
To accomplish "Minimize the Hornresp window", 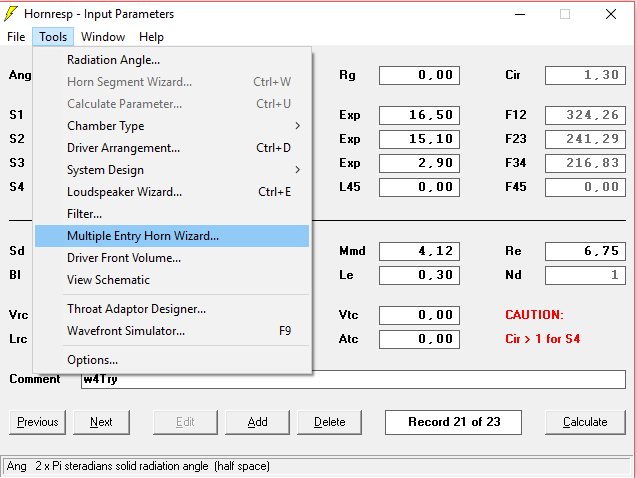I will (520, 15).
